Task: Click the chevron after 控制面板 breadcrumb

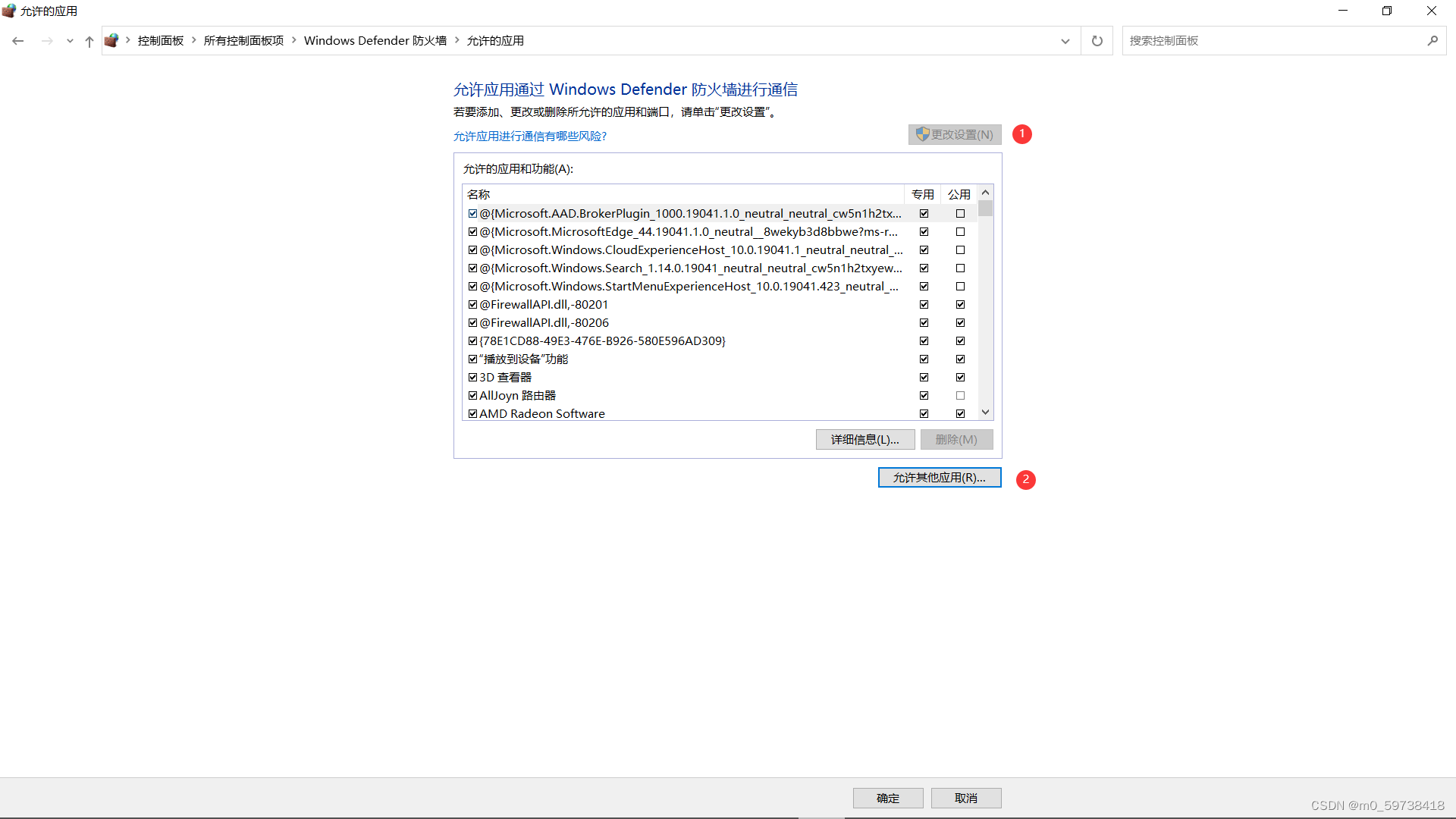Action: [x=193, y=41]
